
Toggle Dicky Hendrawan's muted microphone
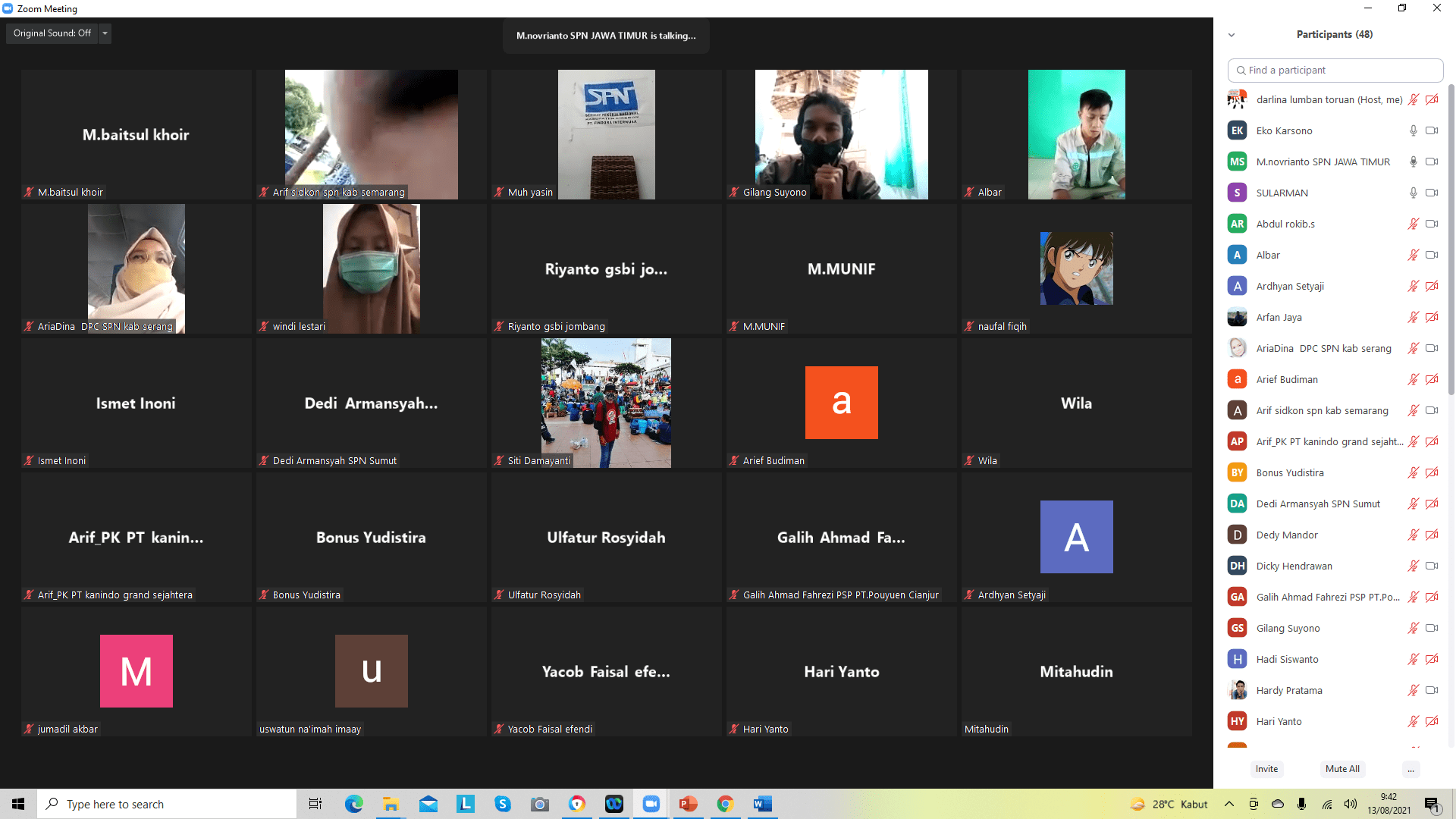(1413, 566)
